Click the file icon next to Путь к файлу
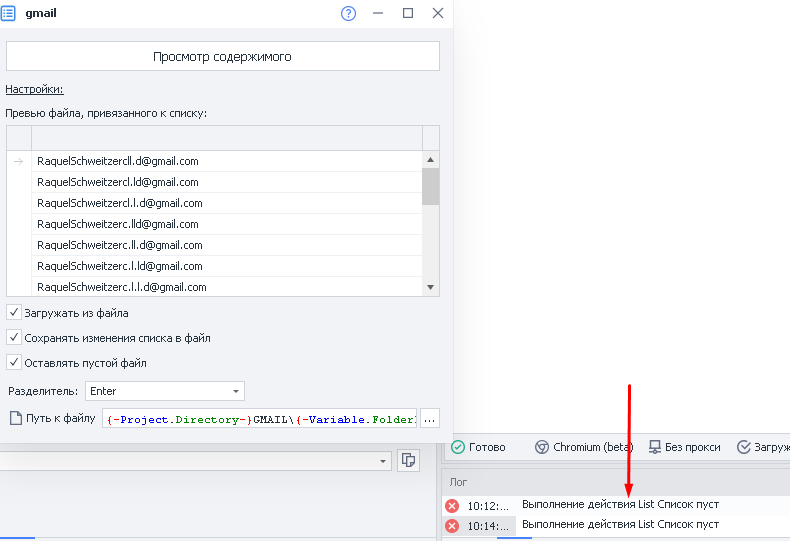This screenshot has width=790, height=541. [16, 418]
